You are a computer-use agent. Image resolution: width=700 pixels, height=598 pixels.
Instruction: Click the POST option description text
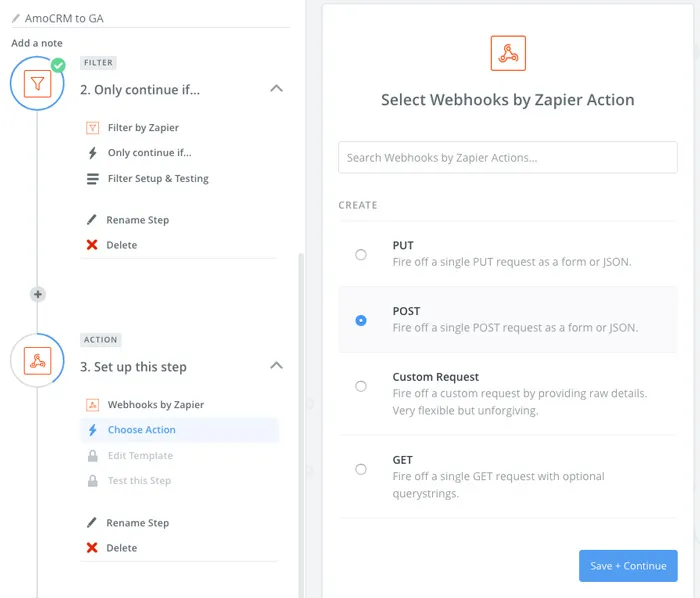click(x=515, y=328)
